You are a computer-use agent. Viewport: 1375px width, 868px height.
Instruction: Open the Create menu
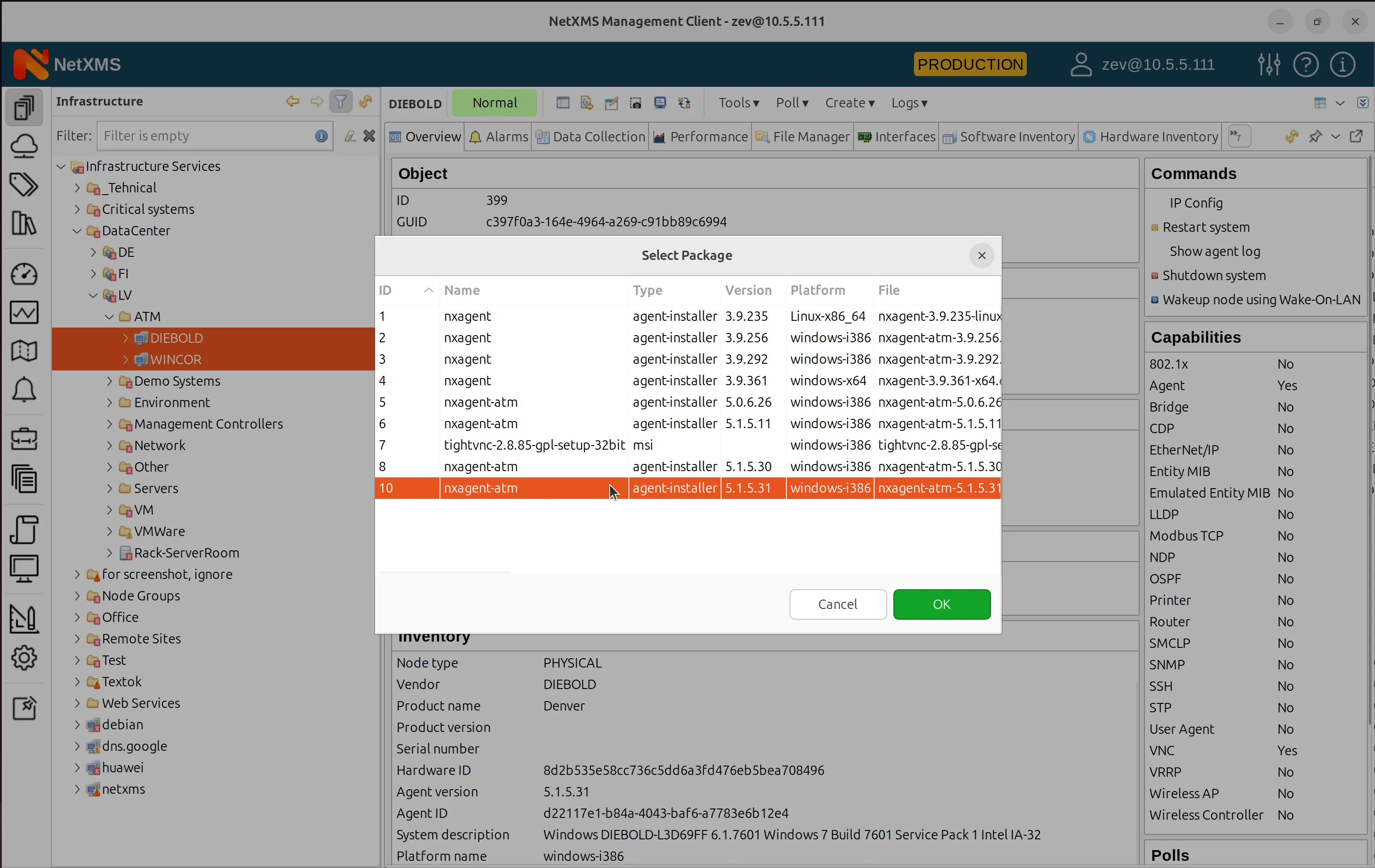849,103
